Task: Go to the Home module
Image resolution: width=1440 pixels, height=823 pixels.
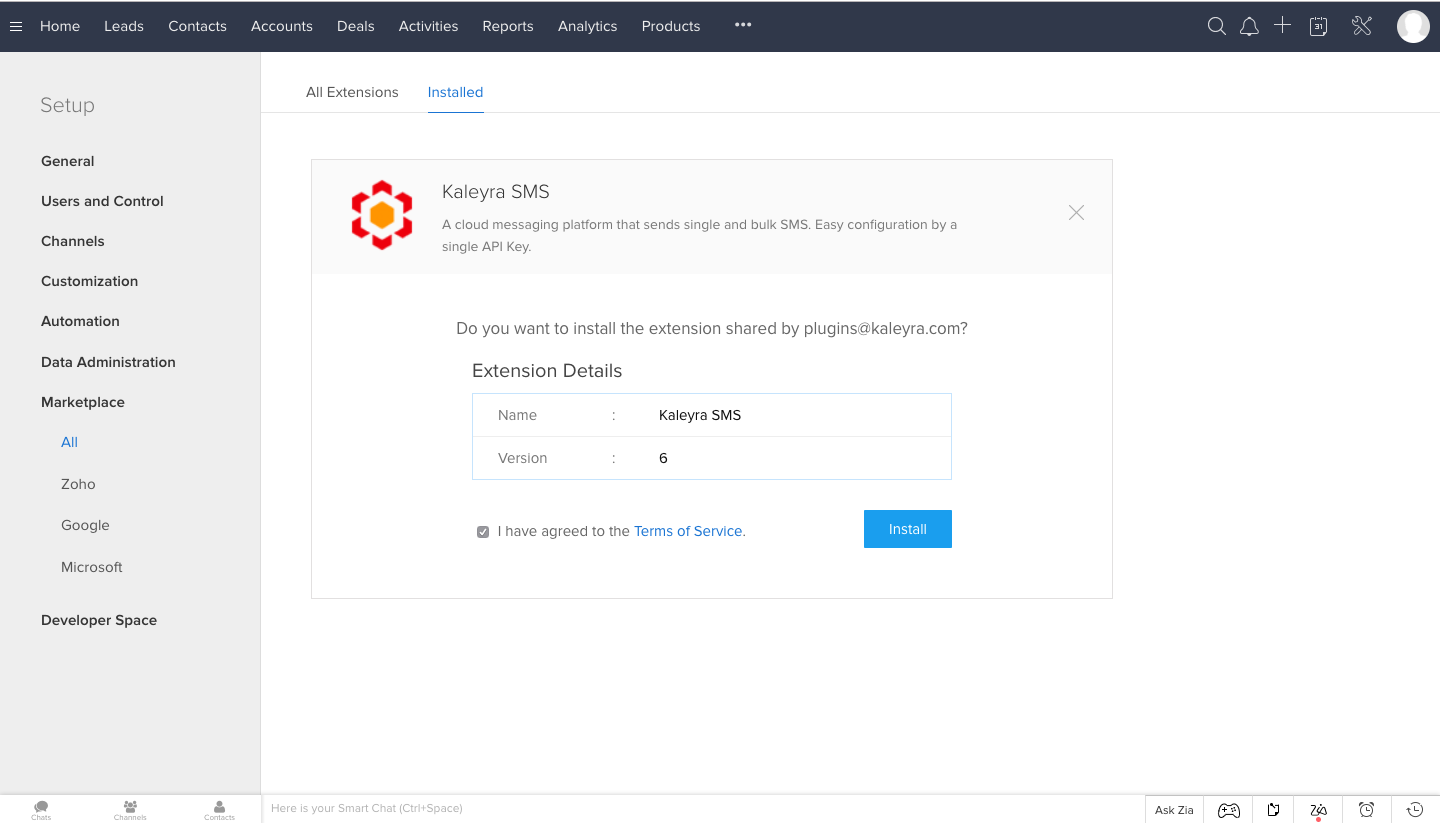Action: pyautogui.click(x=60, y=26)
